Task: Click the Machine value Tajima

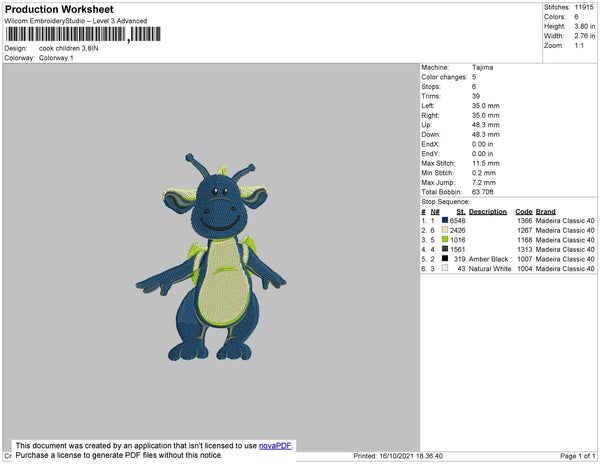Action: pyautogui.click(x=482, y=68)
